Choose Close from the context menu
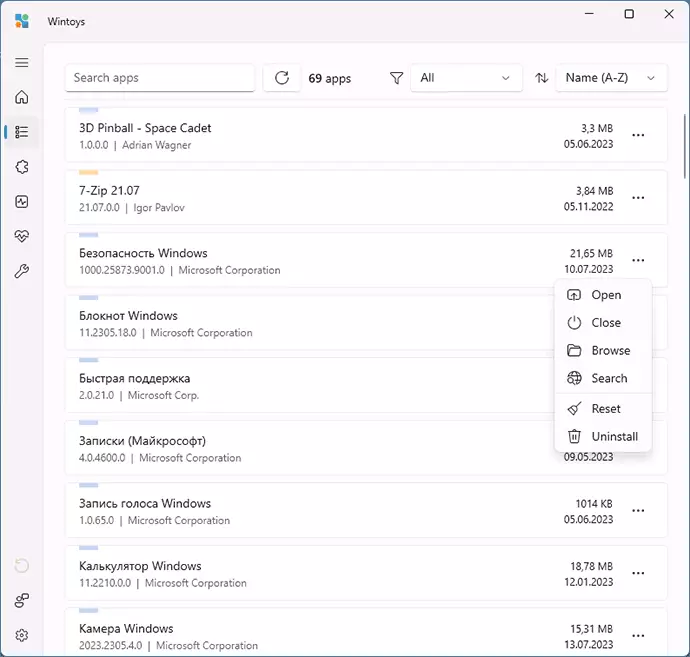This screenshot has width=690, height=657. [x=603, y=323]
